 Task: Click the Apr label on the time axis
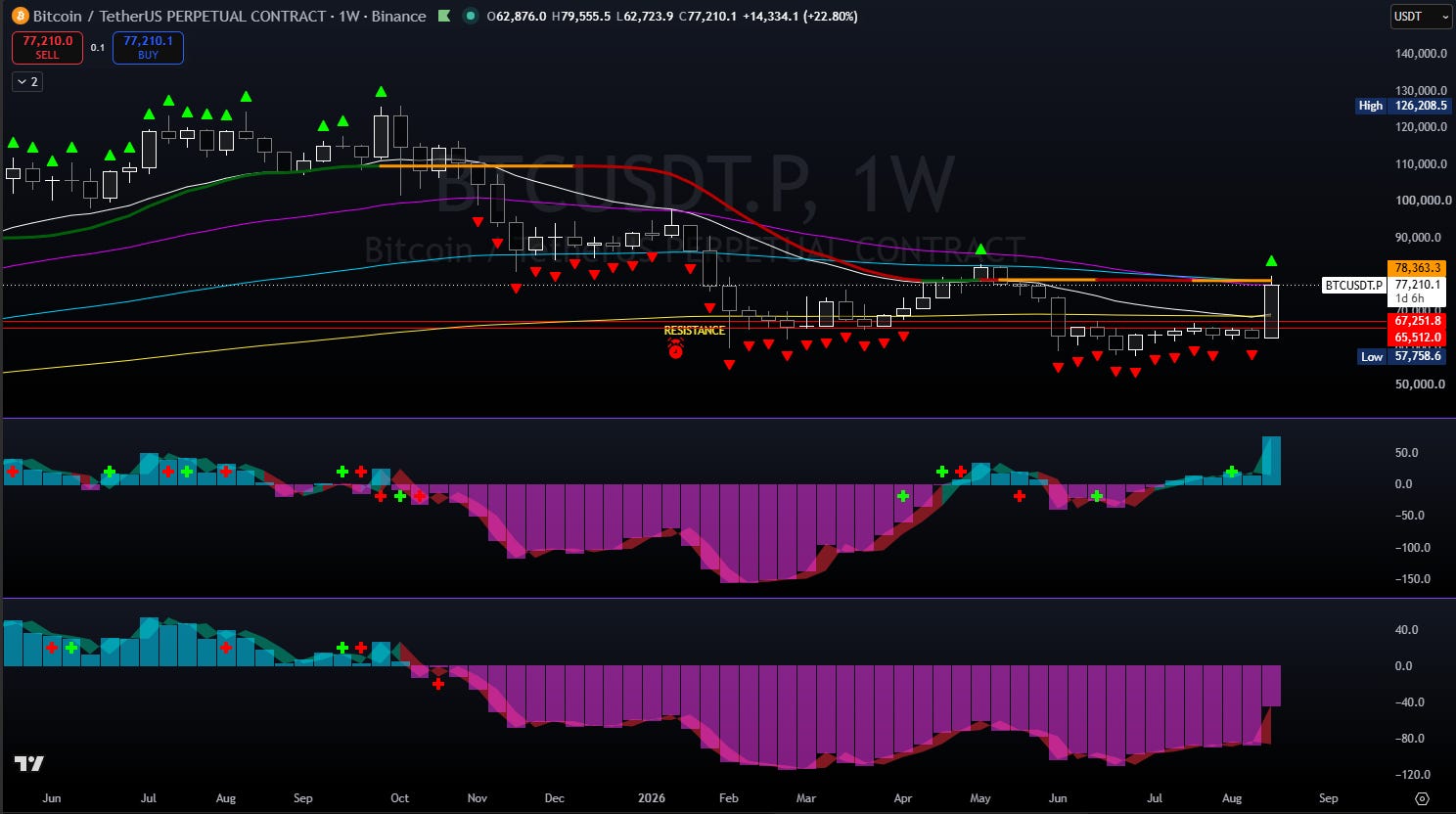(903, 798)
